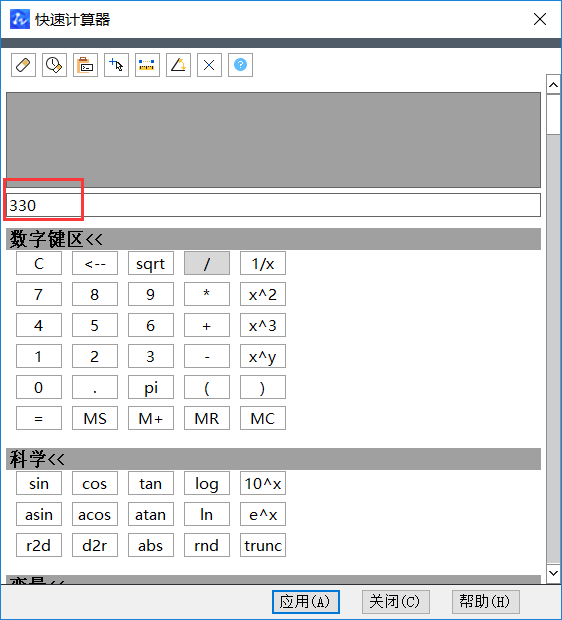Click the paste value to command line icon
The image size is (562, 620).
pyautogui.click(x=85, y=65)
